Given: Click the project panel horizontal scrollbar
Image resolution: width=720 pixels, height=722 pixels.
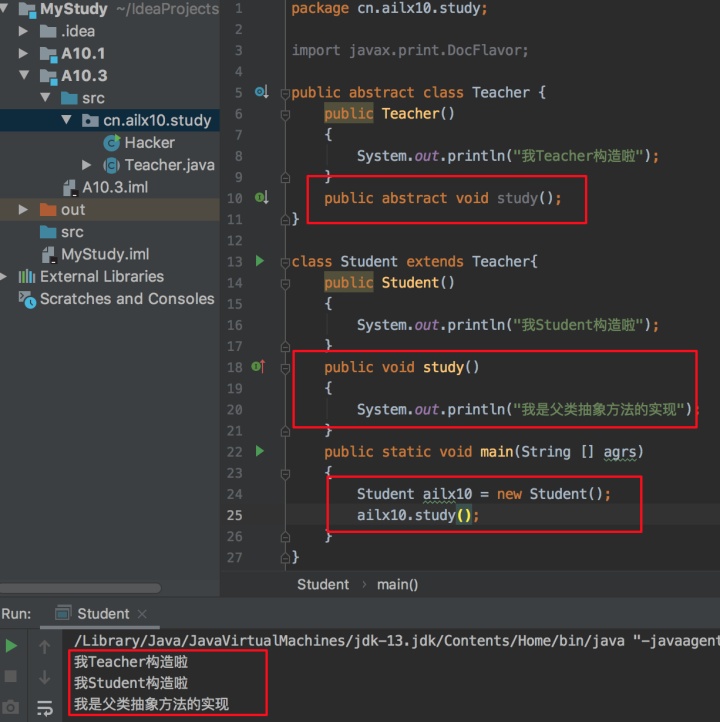Looking at the screenshot, I should [81, 588].
